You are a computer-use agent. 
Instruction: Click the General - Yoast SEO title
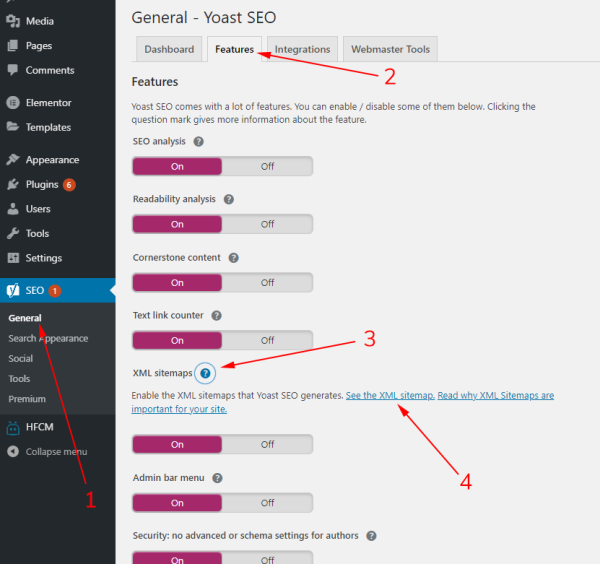coord(204,18)
